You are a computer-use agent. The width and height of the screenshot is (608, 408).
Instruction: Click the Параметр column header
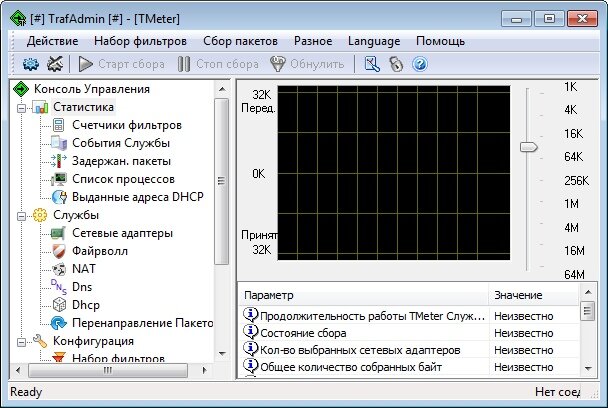point(363,296)
